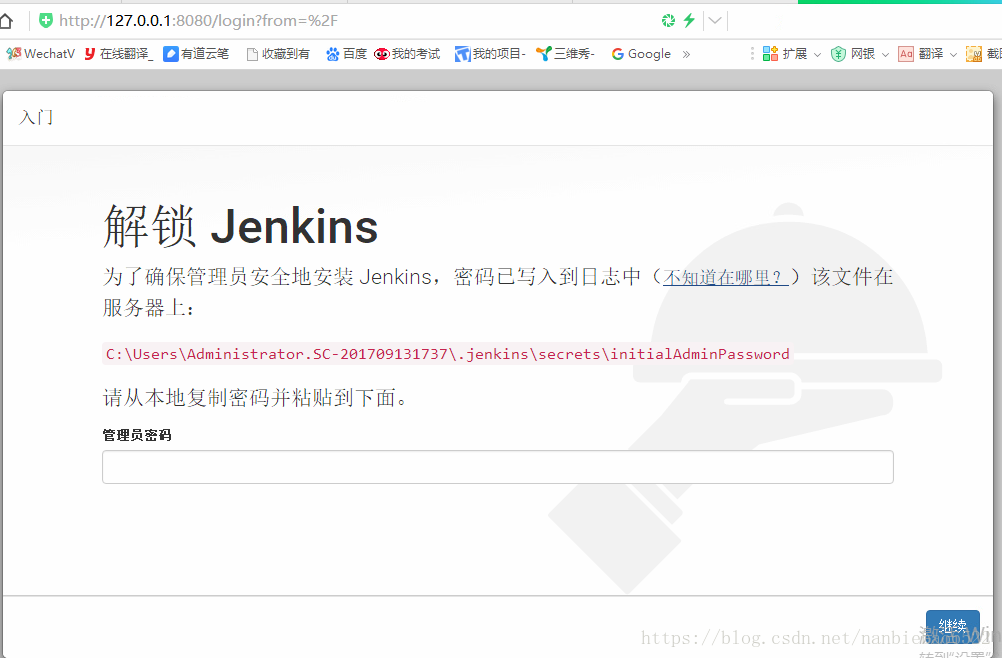Viewport: 1002px width, 658px height.
Task: Open the 三维秀 bookmark
Action: point(565,54)
